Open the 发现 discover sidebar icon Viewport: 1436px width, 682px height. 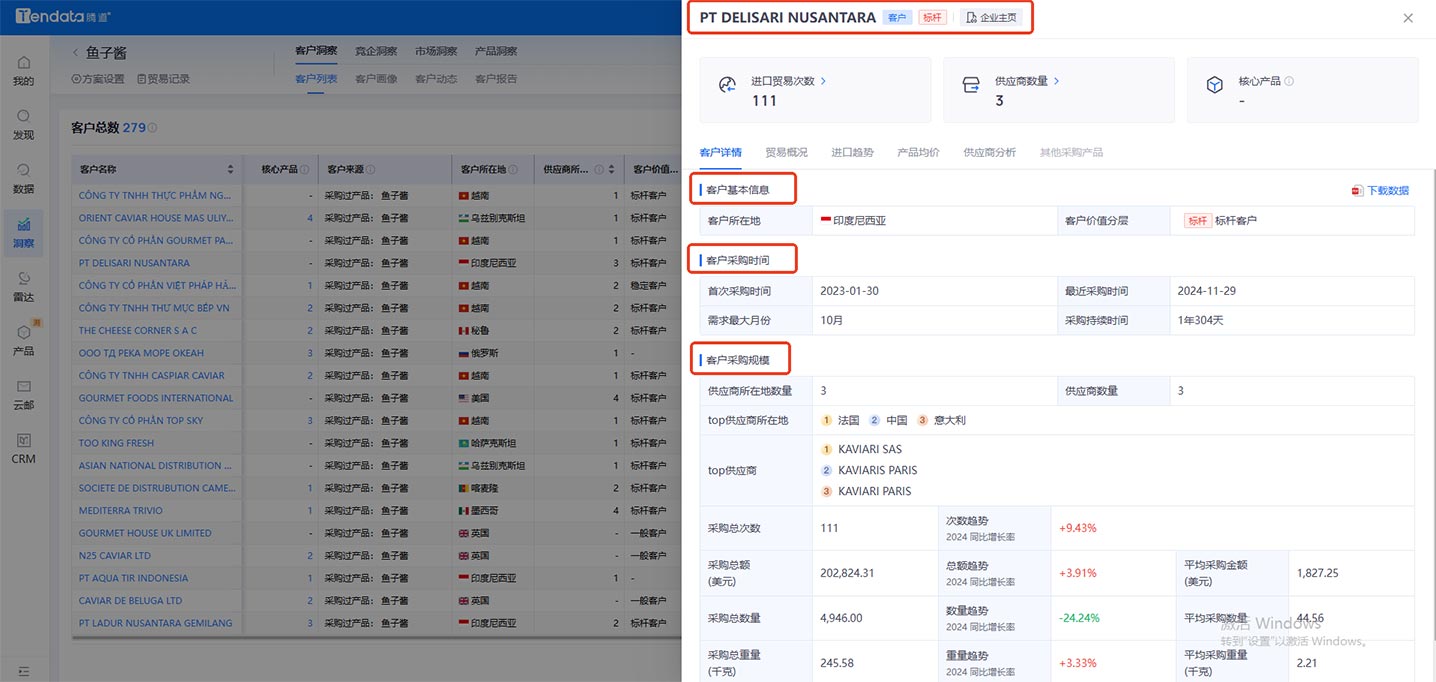(x=23, y=124)
